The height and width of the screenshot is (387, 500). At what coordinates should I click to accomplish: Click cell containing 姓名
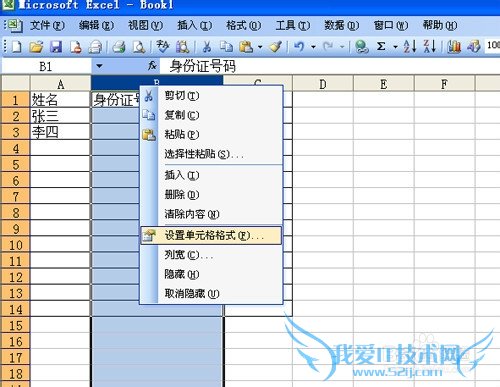click(x=60, y=100)
